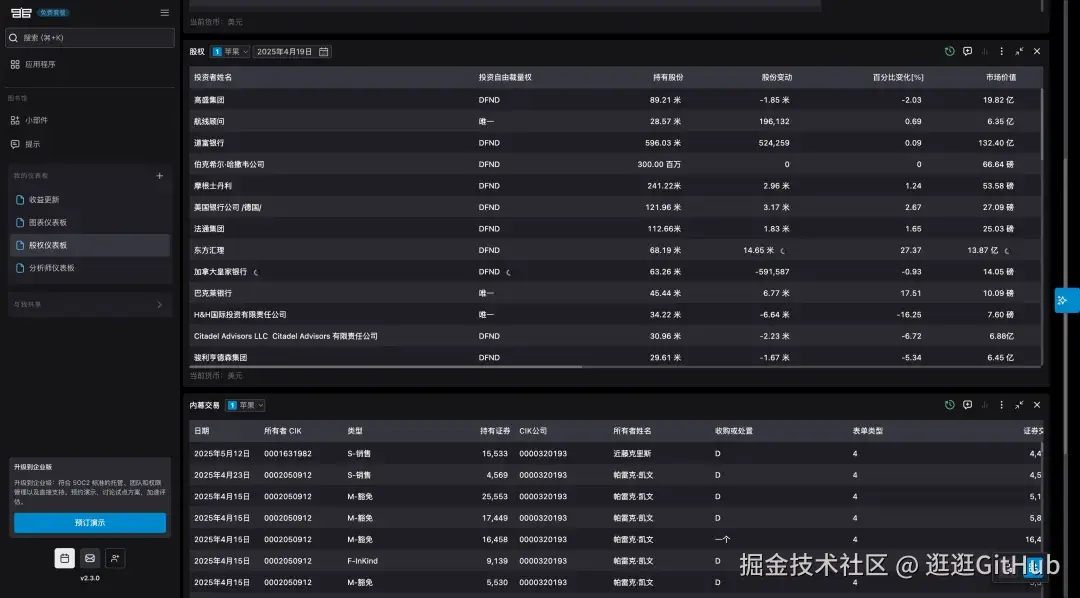Add a new dashboard with the plus icon
The width and height of the screenshot is (1080, 598).
click(160, 176)
